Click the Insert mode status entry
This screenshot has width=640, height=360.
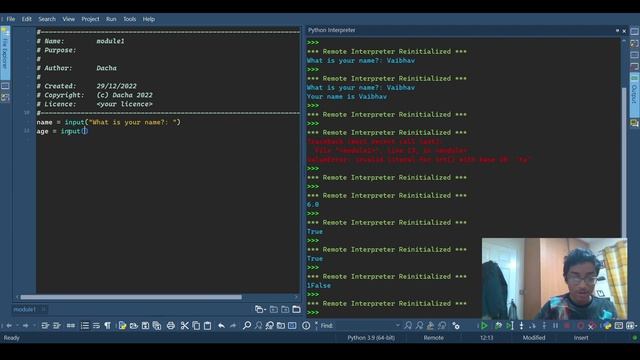pyautogui.click(x=581, y=338)
